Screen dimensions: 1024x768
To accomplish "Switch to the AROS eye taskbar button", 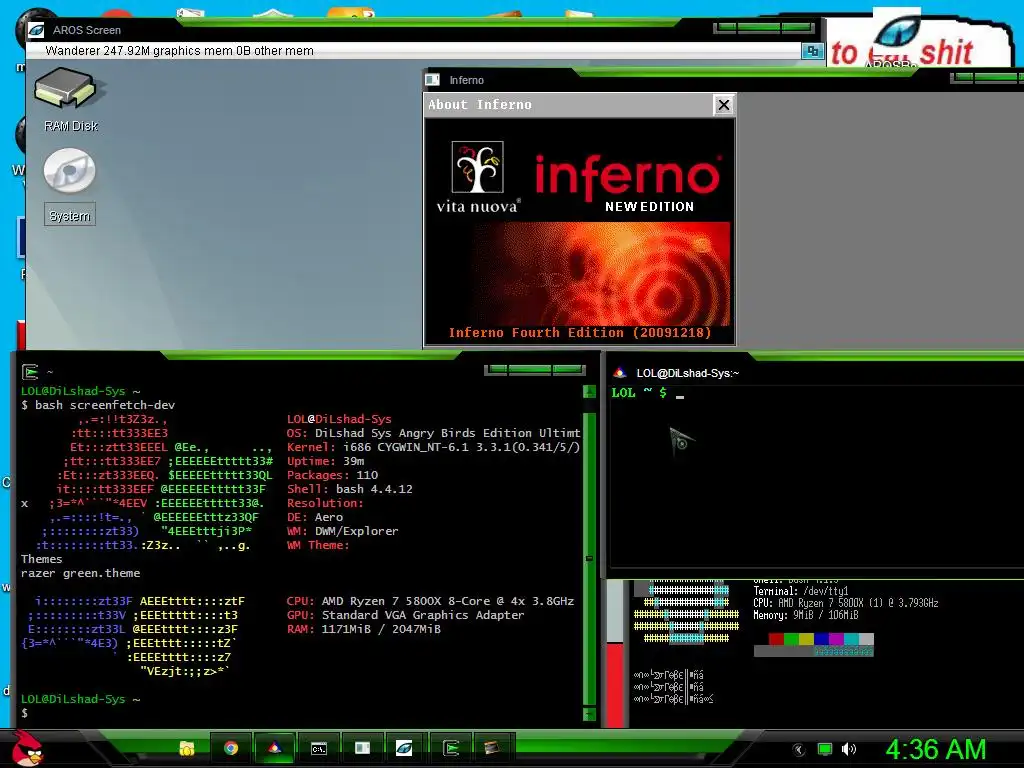I will click(404, 748).
